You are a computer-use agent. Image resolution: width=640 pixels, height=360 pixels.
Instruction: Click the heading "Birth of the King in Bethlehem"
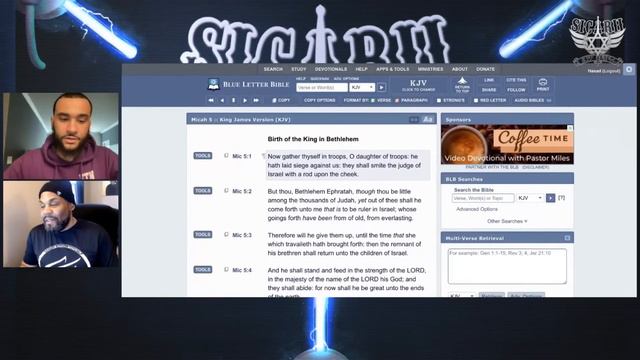pos(313,139)
